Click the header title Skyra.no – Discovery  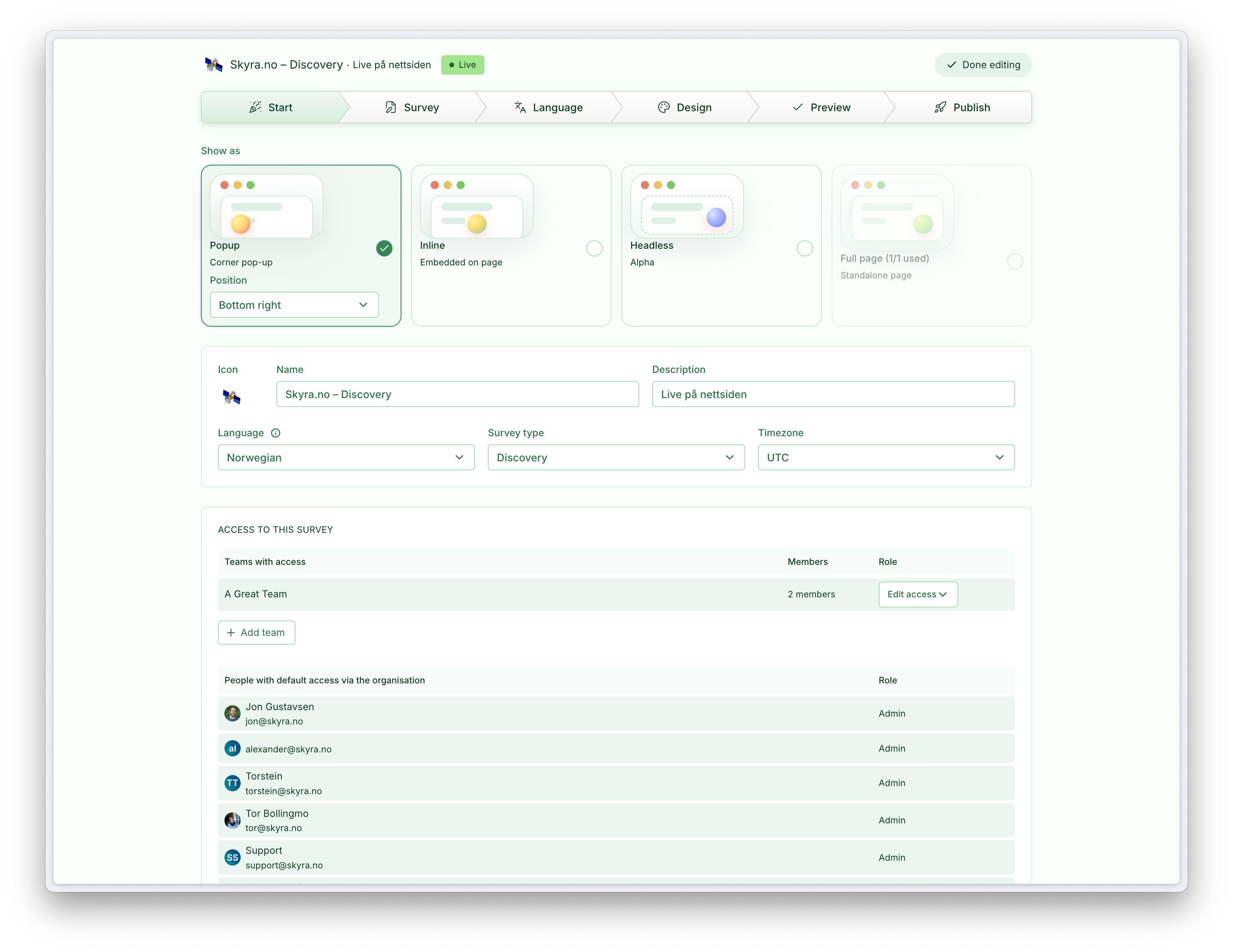[x=286, y=65]
